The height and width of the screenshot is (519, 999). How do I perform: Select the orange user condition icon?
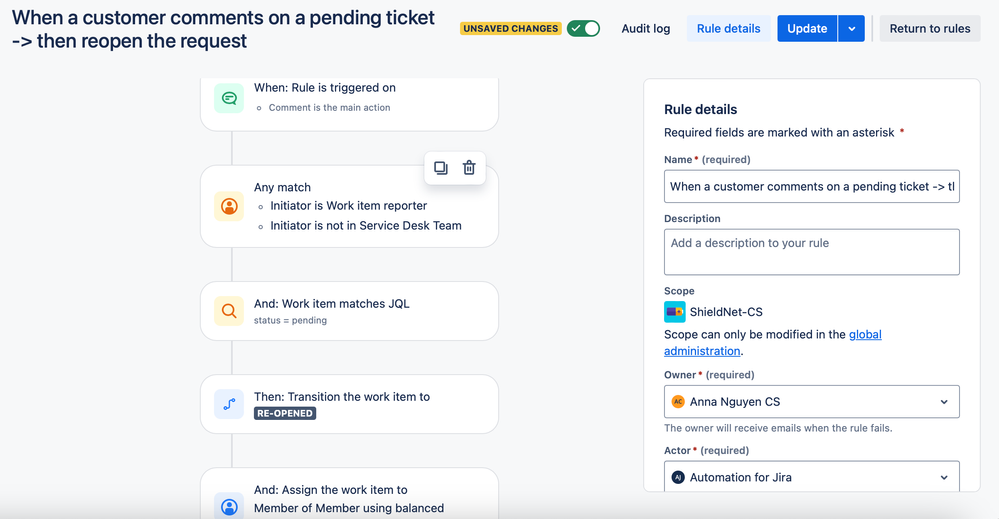[229, 206]
